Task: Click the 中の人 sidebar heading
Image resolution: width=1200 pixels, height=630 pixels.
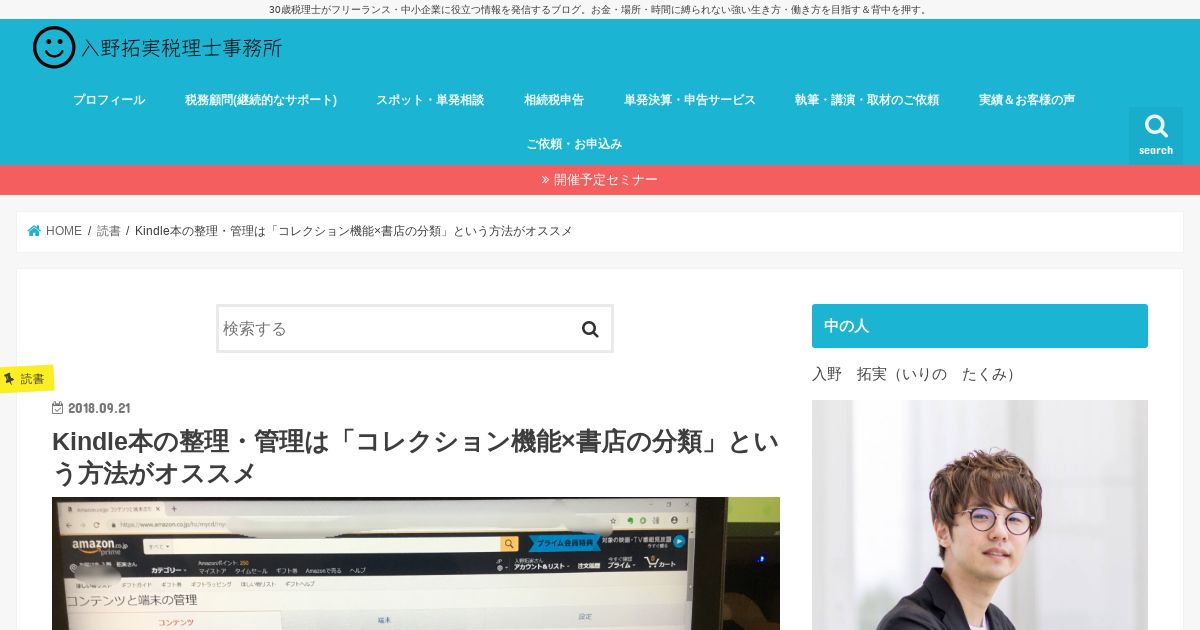Action: pyautogui.click(x=980, y=326)
